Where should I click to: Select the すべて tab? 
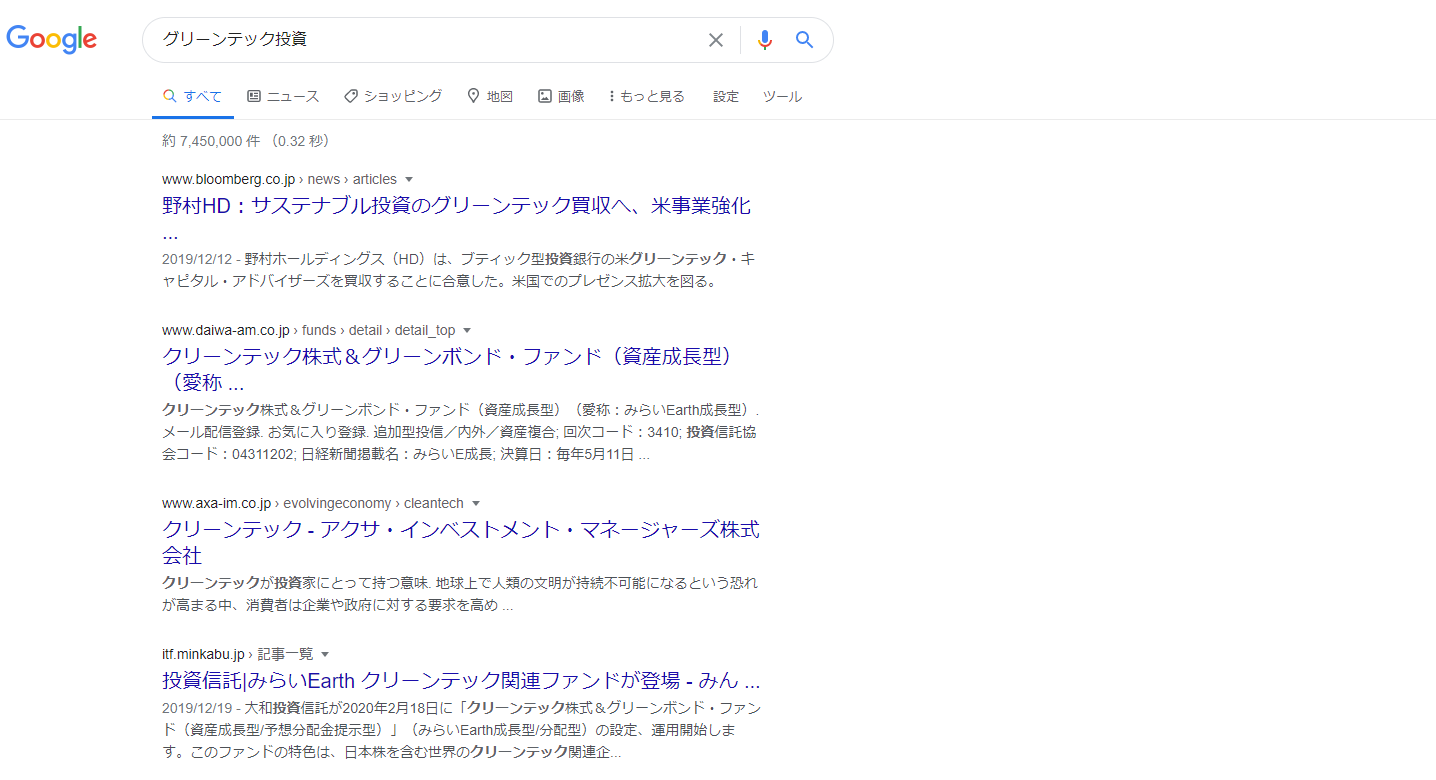click(x=193, y=97)
